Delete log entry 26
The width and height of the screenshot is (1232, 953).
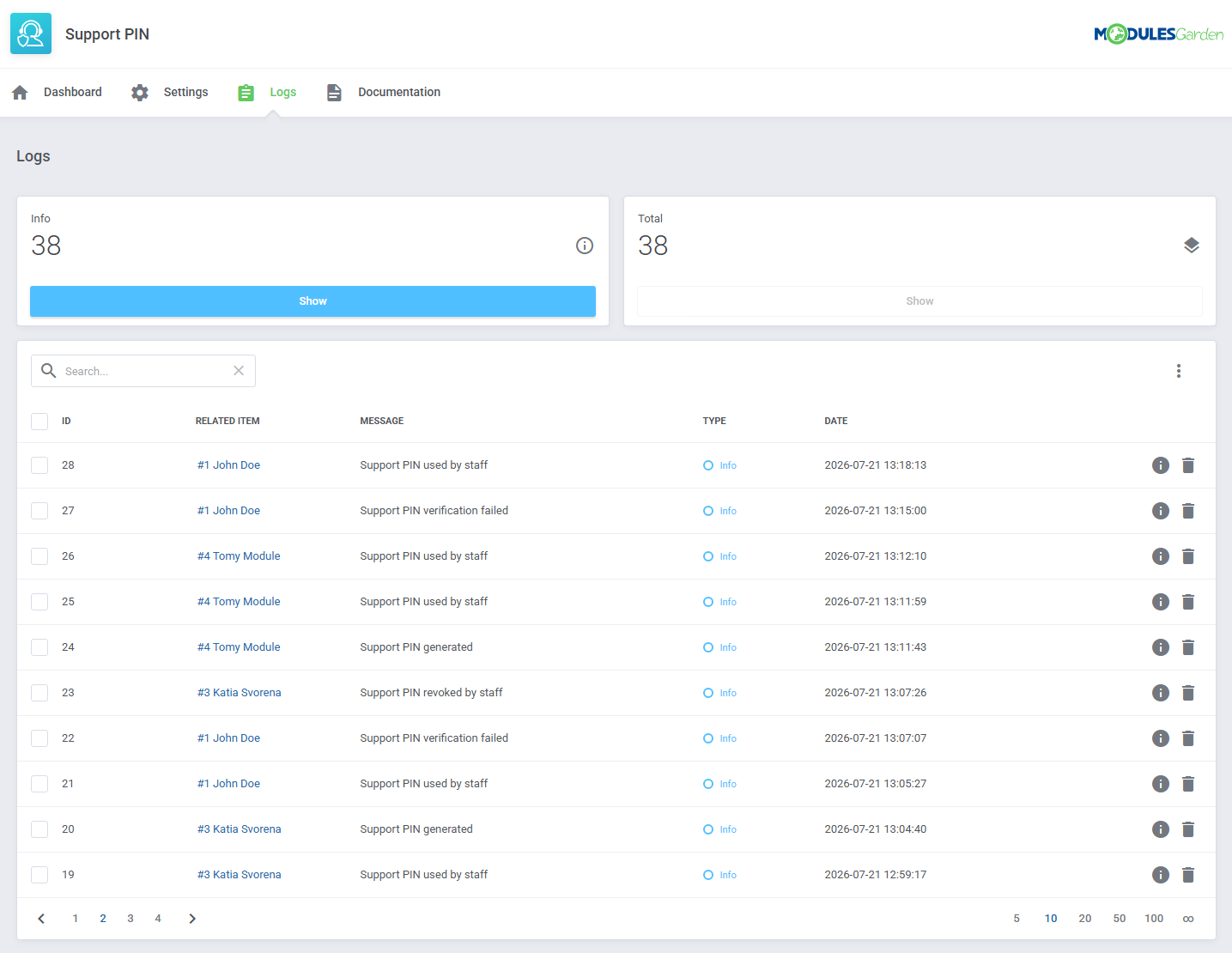(1188, 556)
